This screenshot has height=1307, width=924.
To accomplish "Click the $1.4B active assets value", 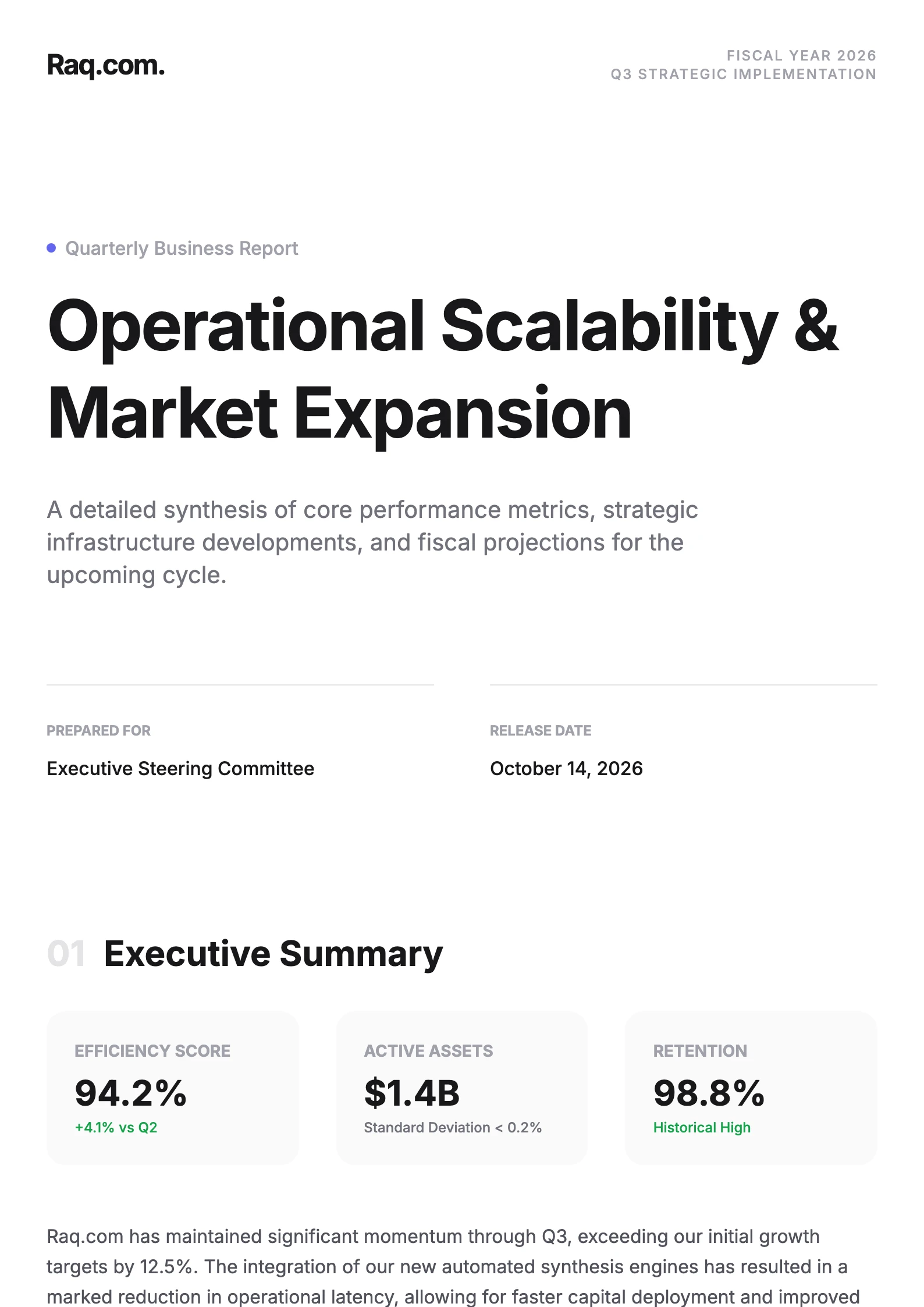I will [x=411, y=1093].
